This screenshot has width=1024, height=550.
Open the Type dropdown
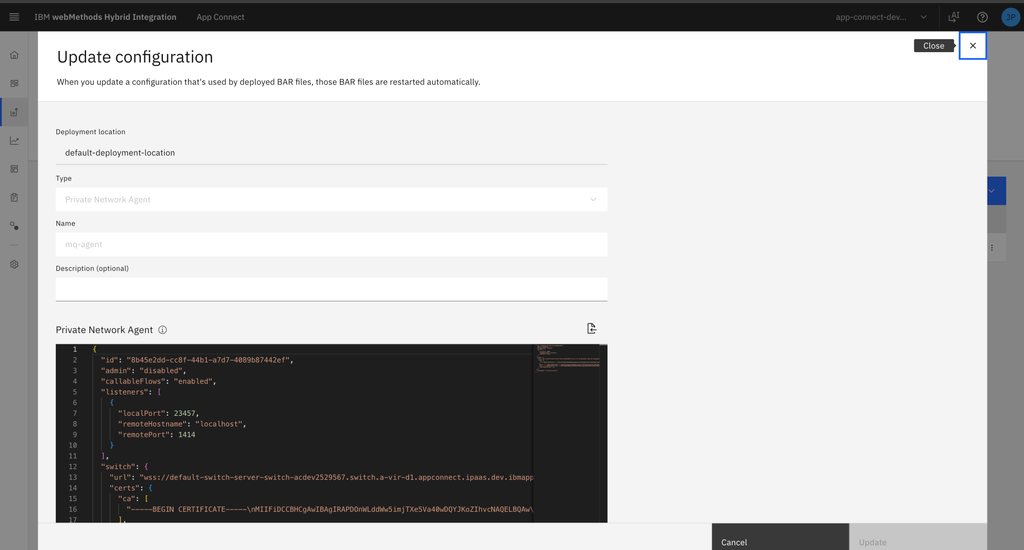coord(331,200)
